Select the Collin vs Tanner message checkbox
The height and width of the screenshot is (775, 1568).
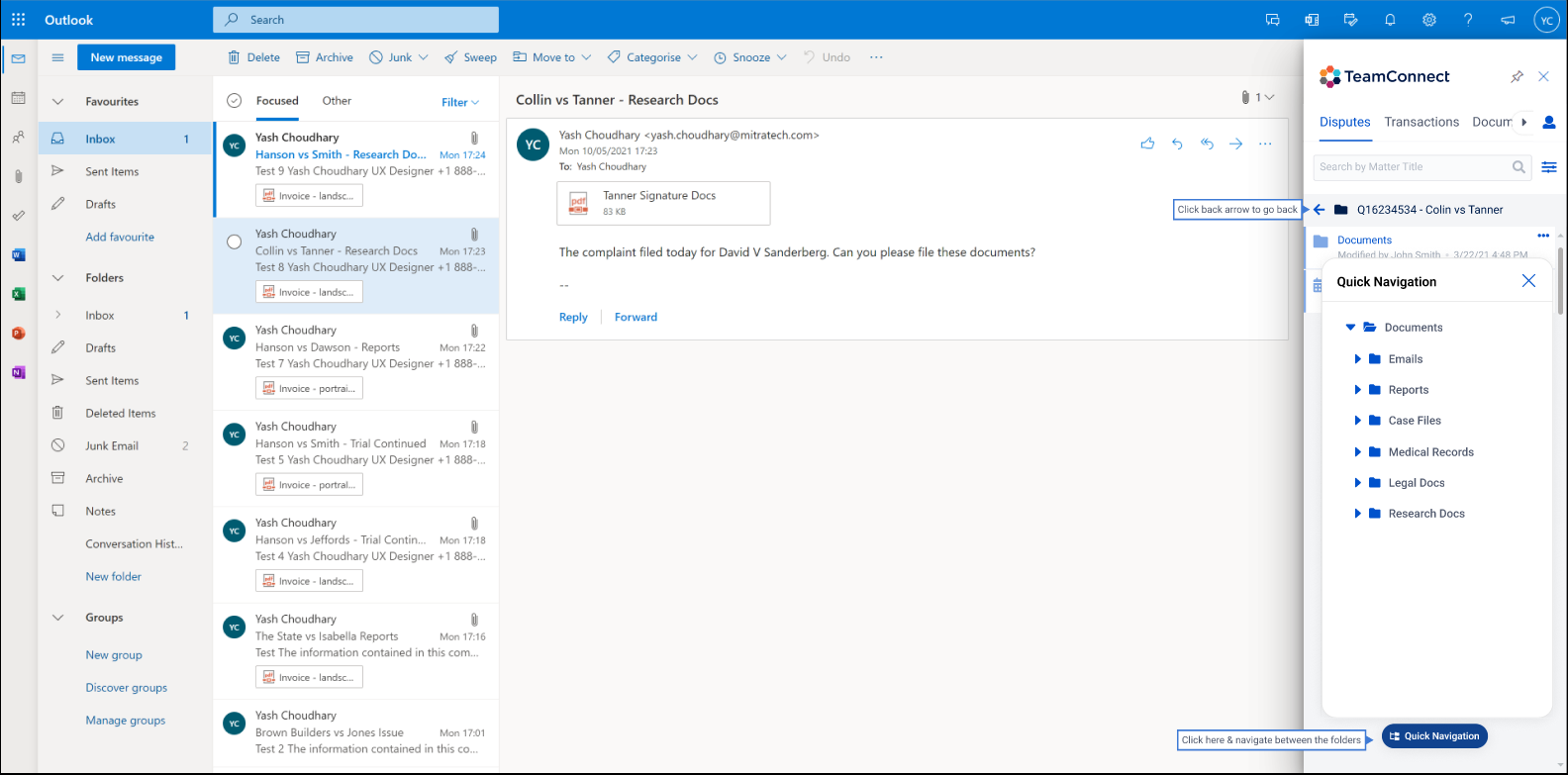click(x=235, y=242)
